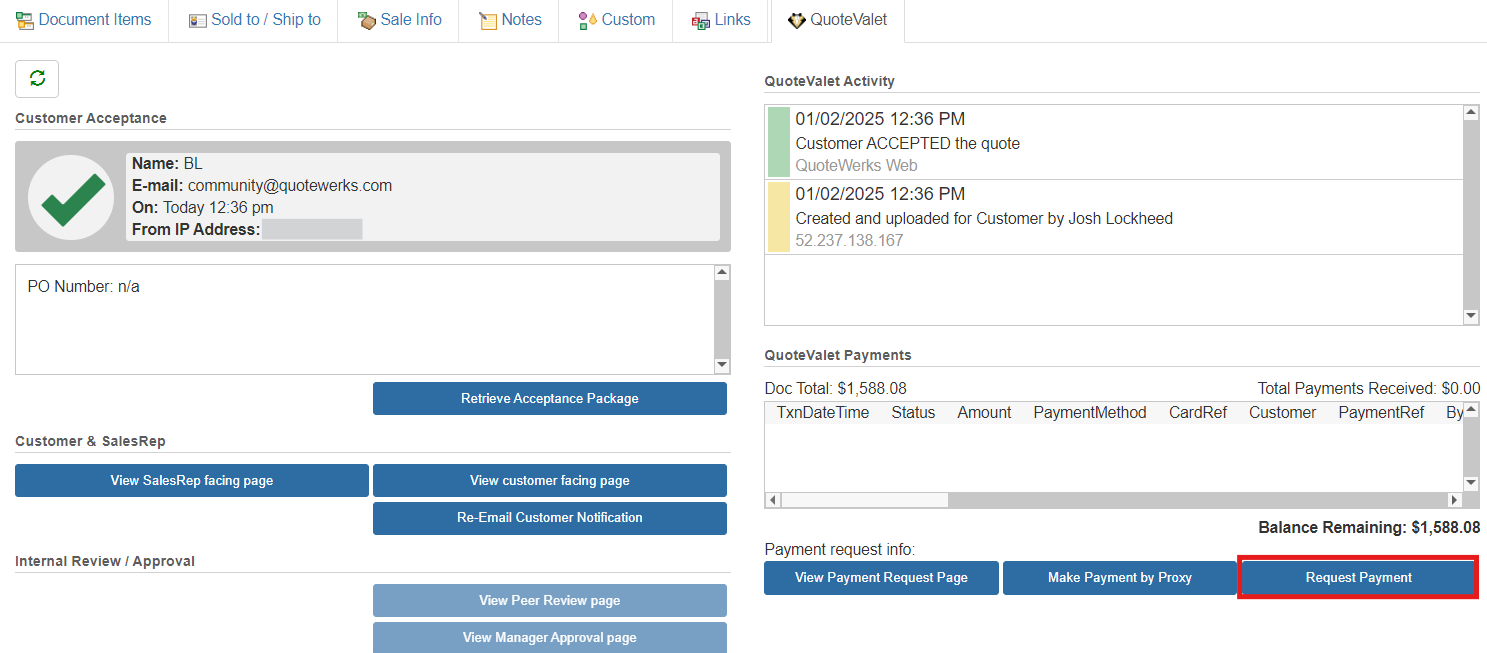The width and height of the screenshot is (1487, 653).
Task: Select the Customer ACCEPTED the quote entry
Action: (1110, 143)
